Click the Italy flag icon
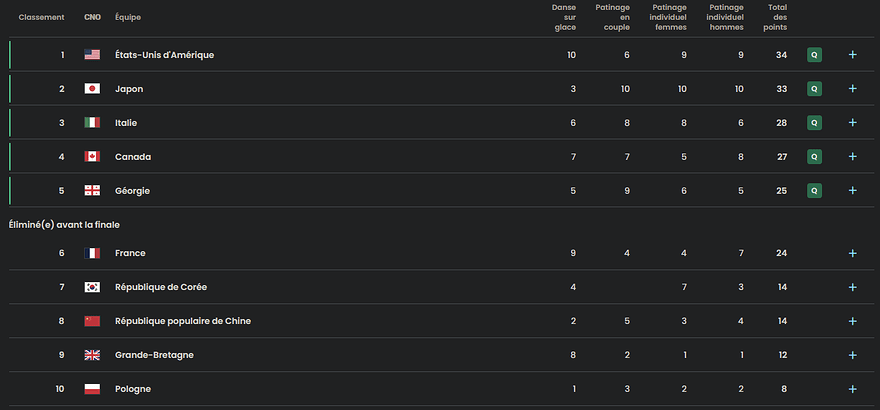 (x=92, y=123)
